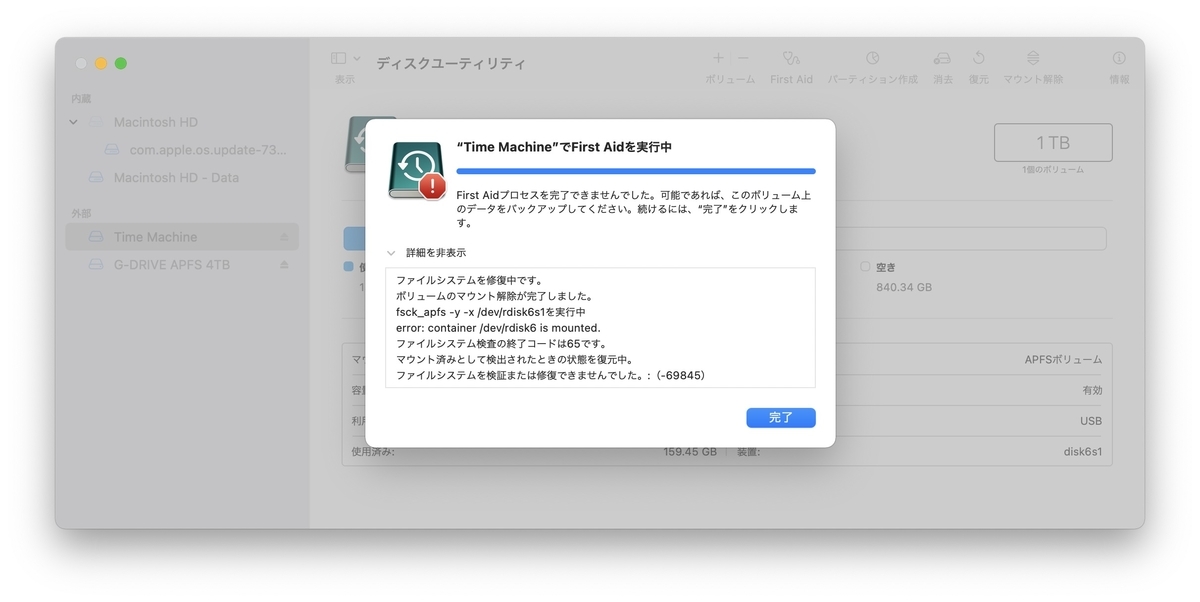Eject the G-DRIVE APFS 4TB volume
The image size is (1200, 602).
pyautogui.click(x=284, y=265)
